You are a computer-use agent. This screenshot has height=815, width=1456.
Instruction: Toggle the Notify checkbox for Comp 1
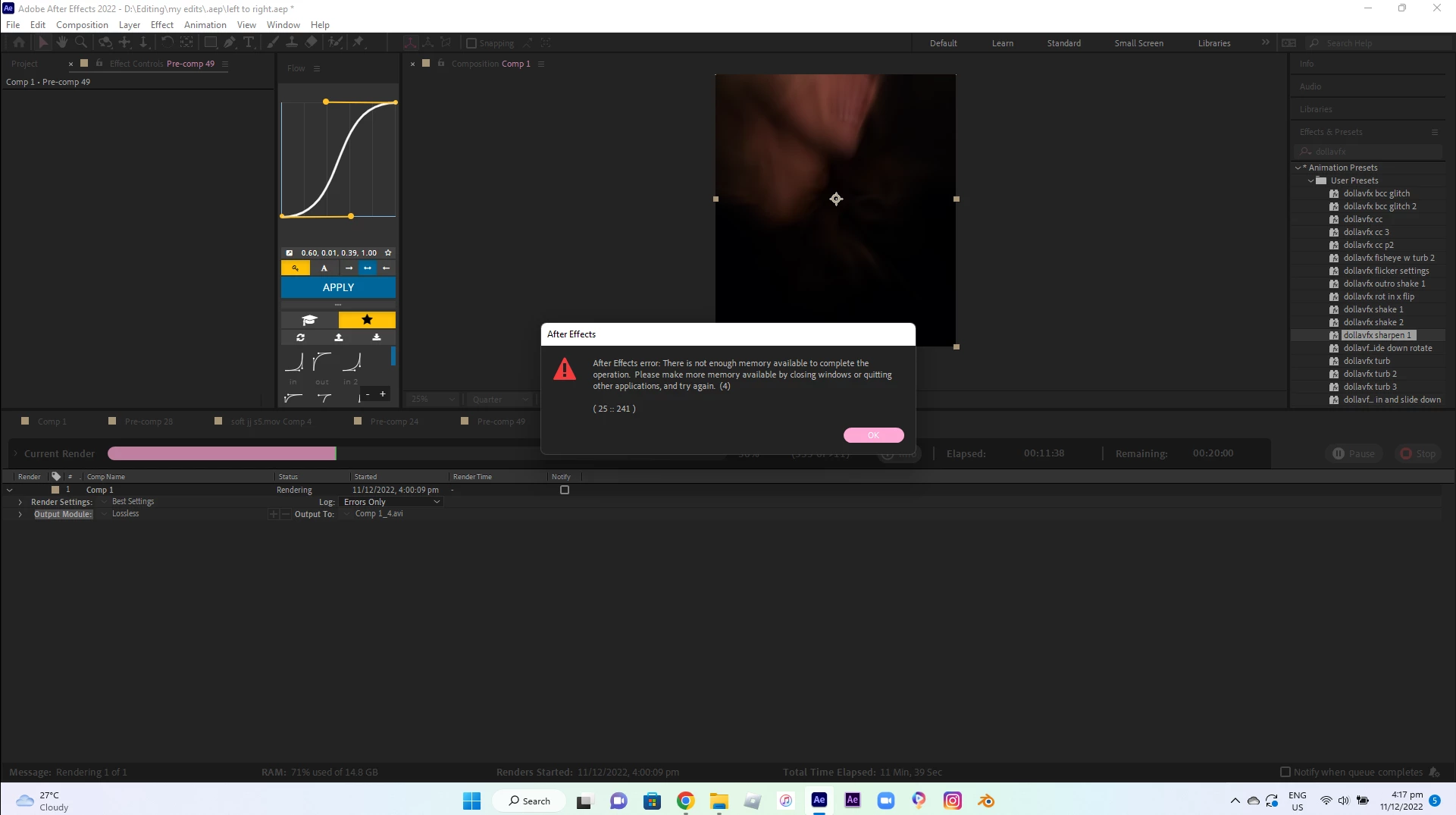tap(565, 490)
